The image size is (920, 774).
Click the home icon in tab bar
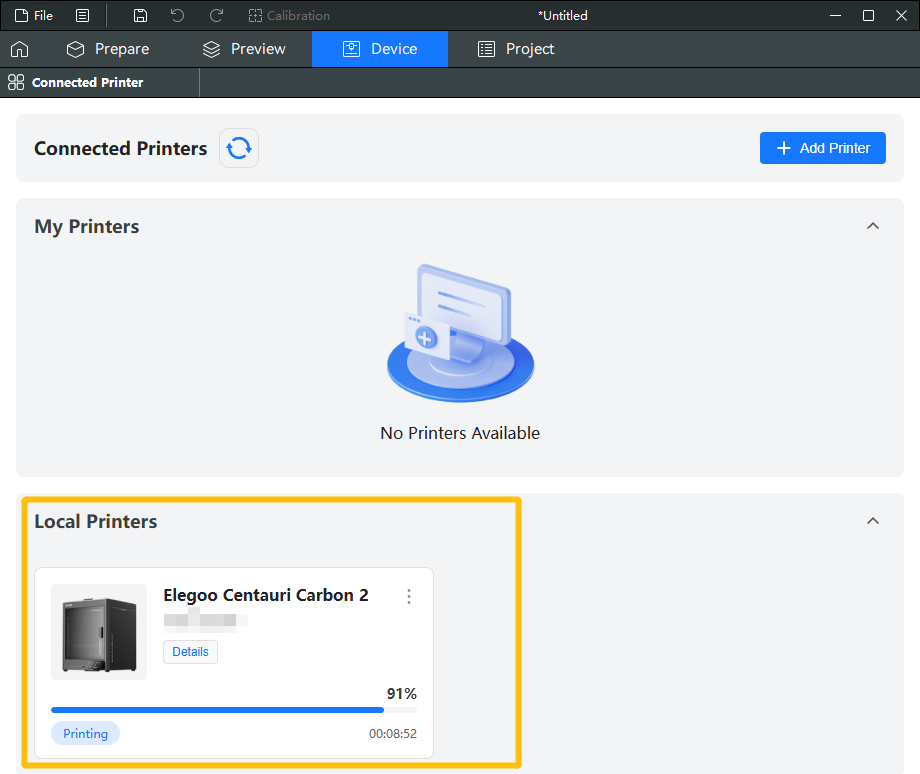point(19,49)
